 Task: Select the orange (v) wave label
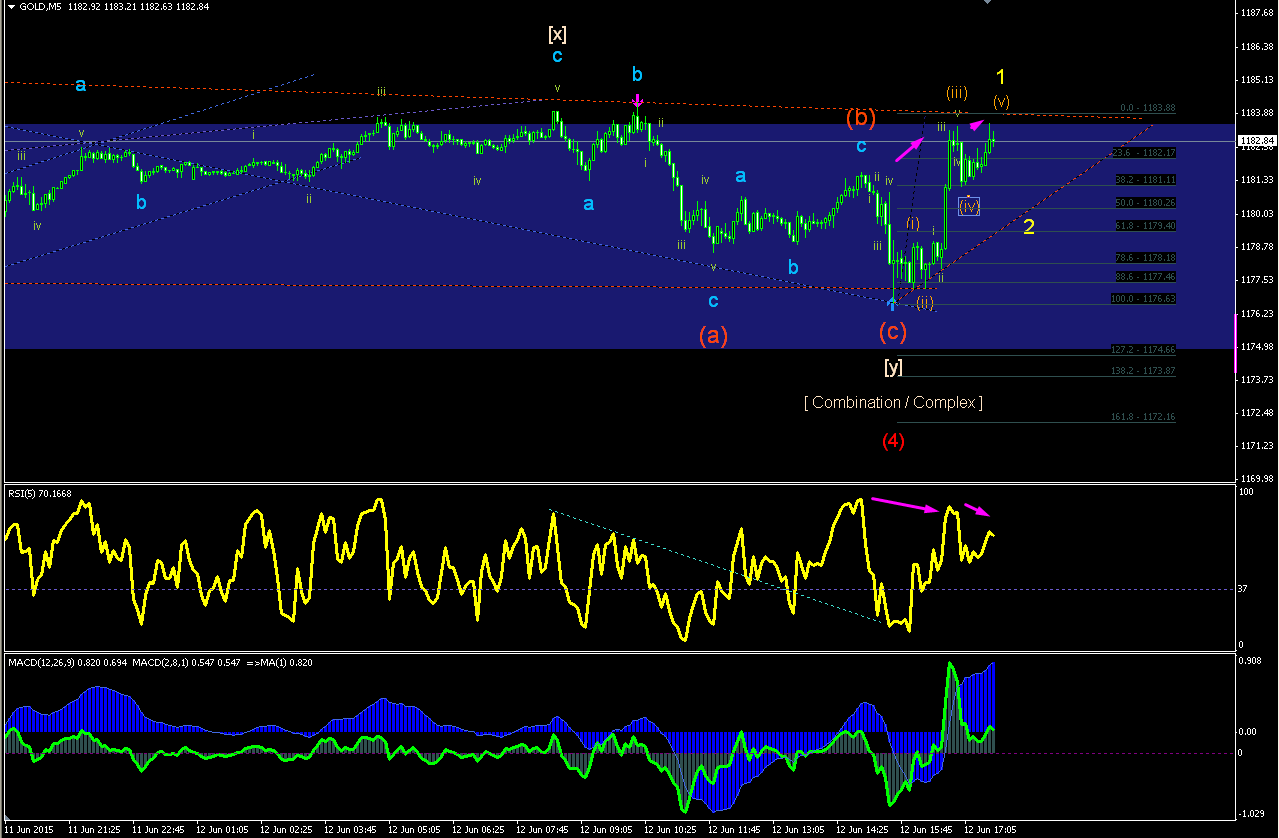pos(1001,101)
